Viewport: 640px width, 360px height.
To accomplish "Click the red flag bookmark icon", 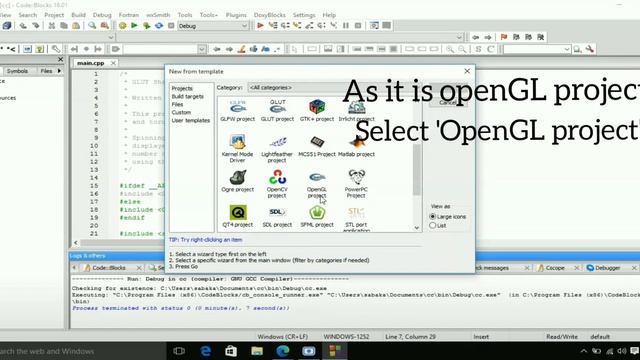I will pyautogui.click(x=504, y=37).
